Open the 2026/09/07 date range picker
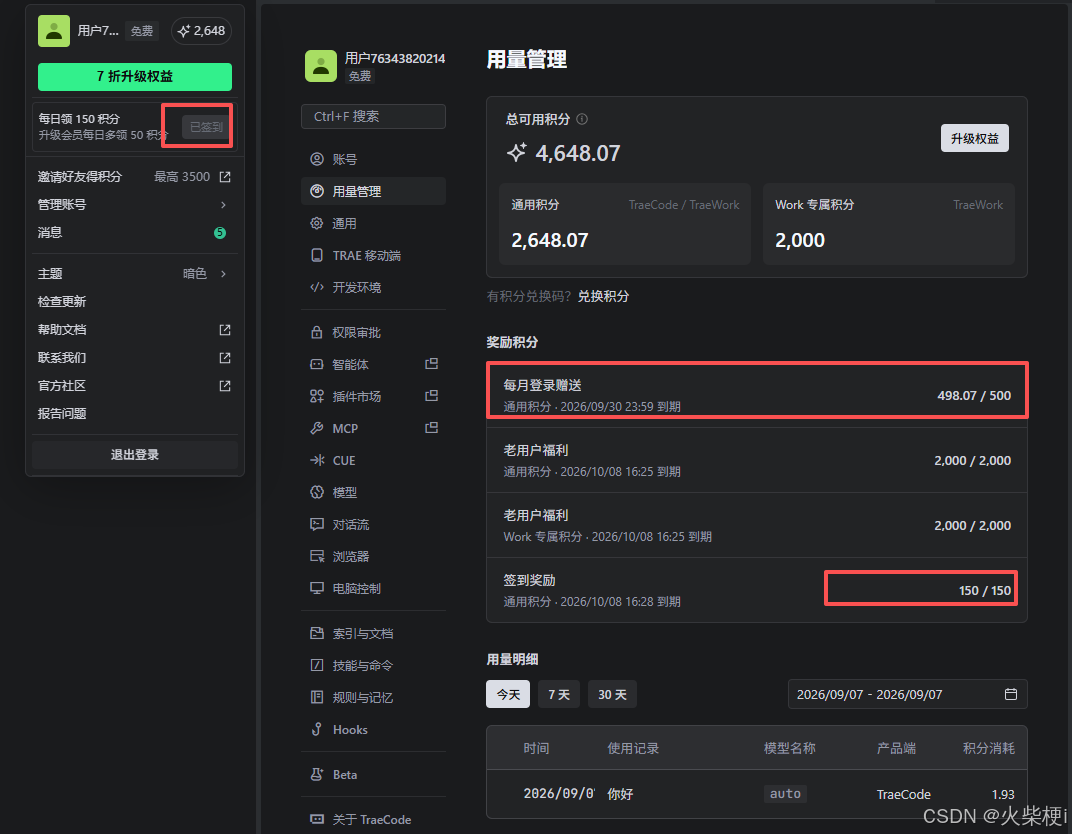1072x834 pixels. [x=907, y=695]
